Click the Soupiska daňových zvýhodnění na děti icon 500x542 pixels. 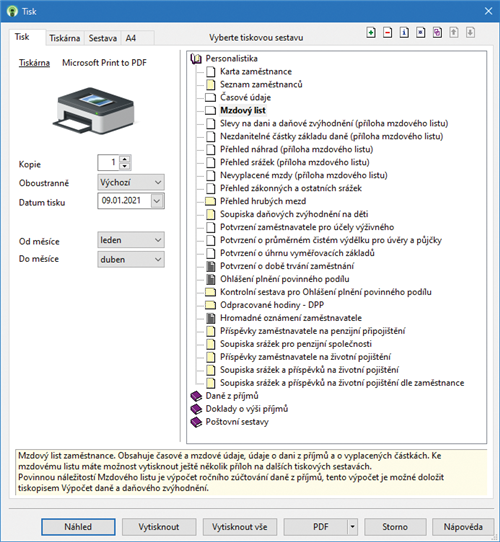[210, 214]
